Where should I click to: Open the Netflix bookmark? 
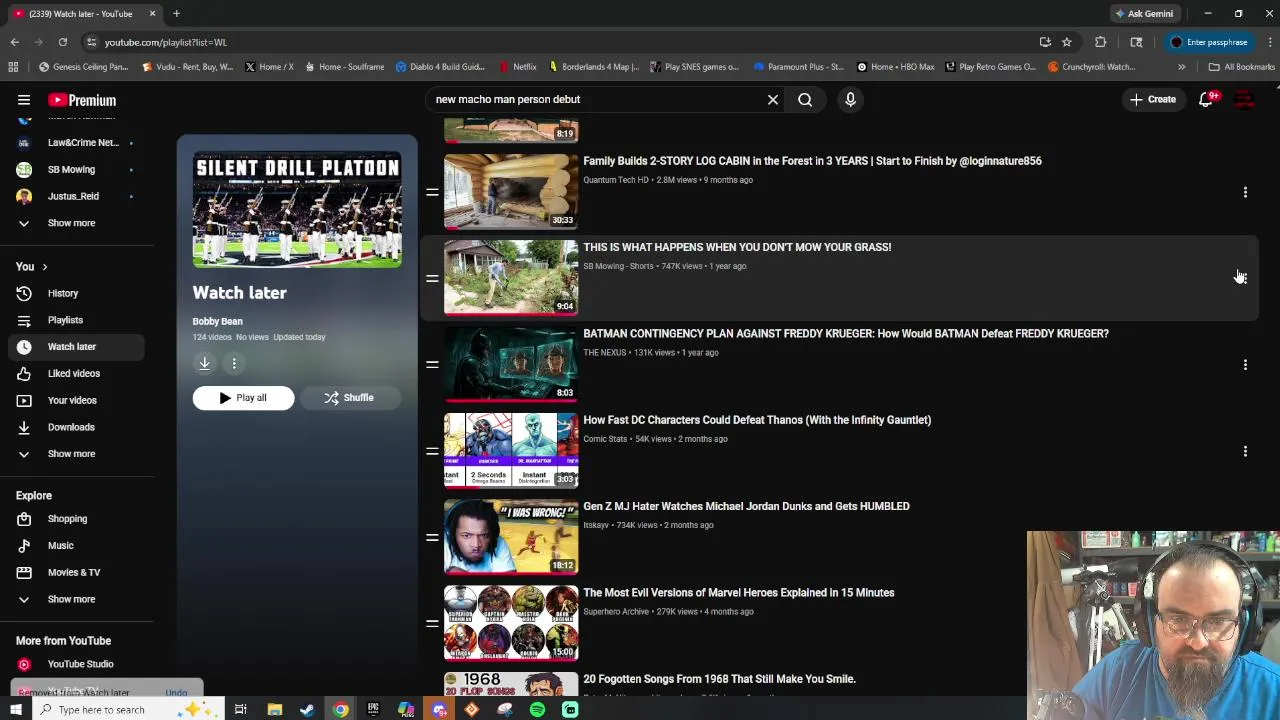(x=518, y=67)
